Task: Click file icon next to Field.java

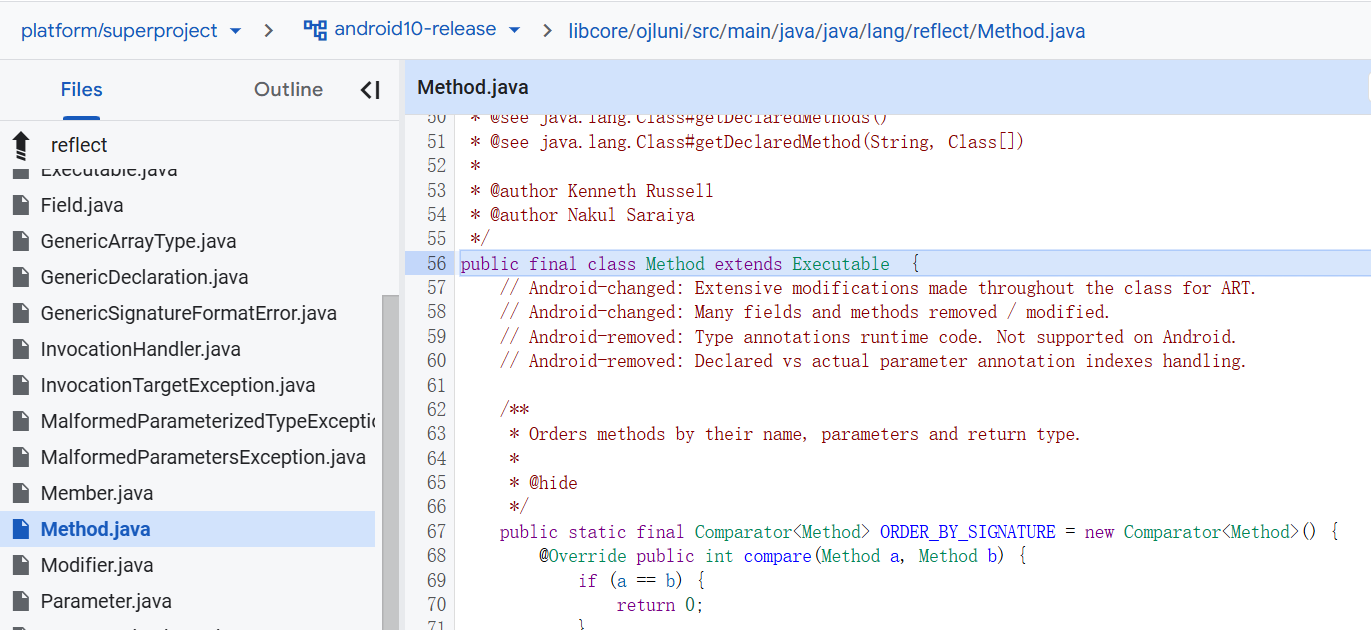Action: (20, 205)
